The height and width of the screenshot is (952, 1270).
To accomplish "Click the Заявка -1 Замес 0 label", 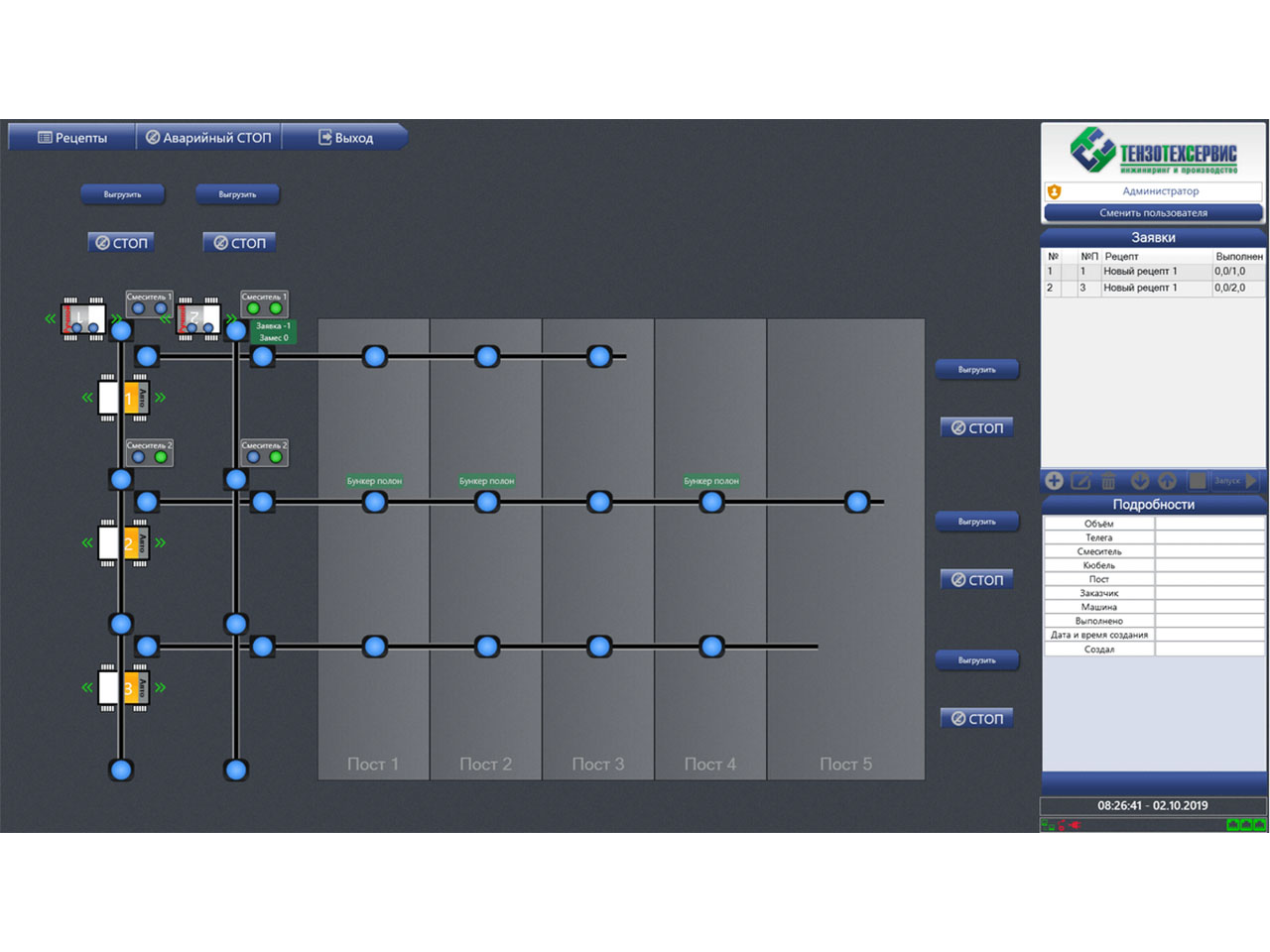I will [273, 332].
